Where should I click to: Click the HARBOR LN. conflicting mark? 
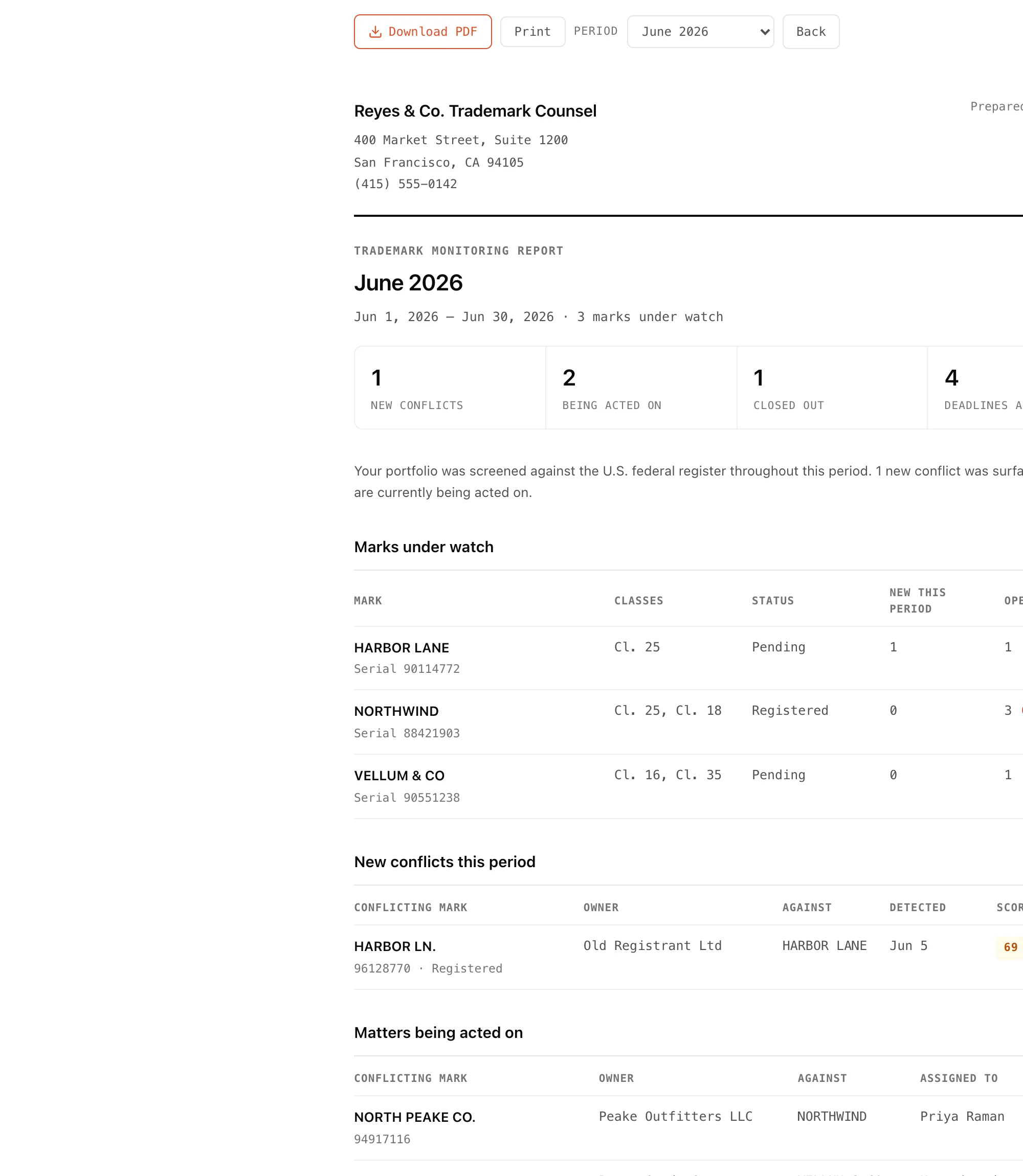pyautogui.click(x=394, y=946)
